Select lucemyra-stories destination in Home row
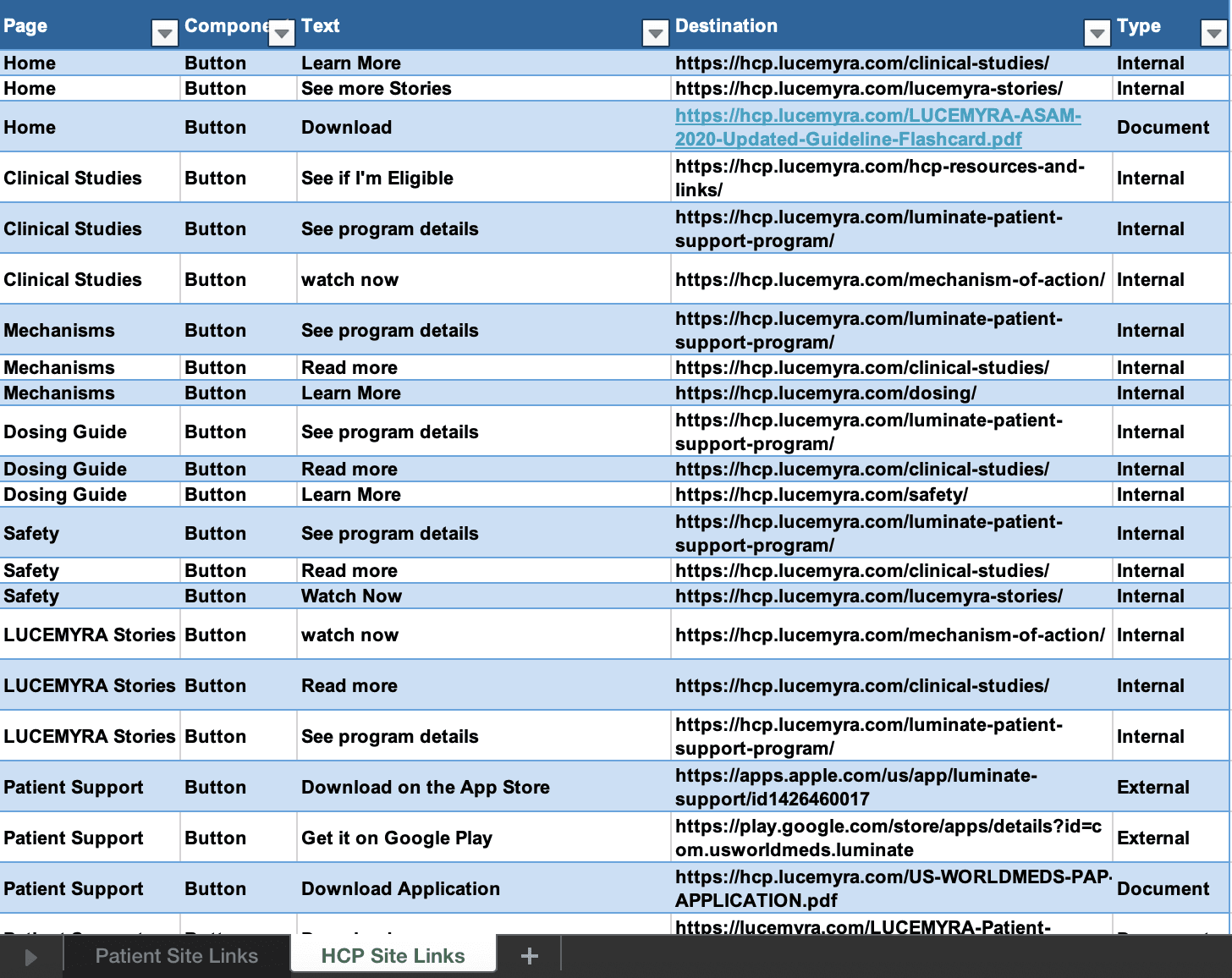 pos(892,88)
